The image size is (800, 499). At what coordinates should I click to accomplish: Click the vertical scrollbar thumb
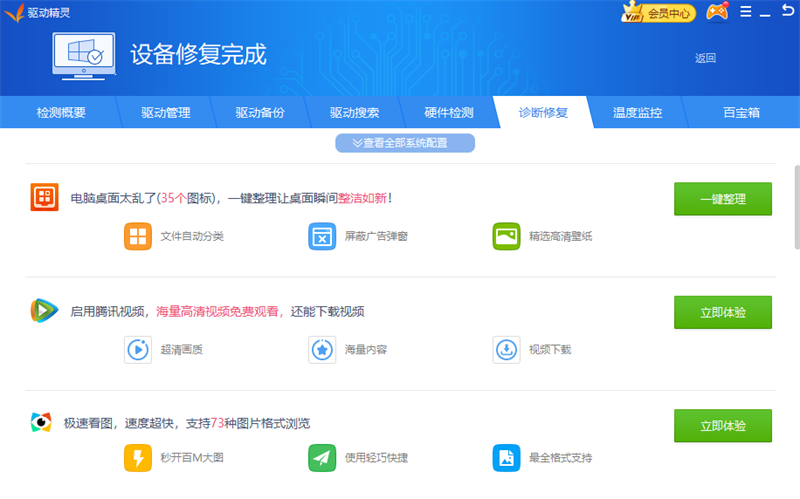[x=797, y=207]
